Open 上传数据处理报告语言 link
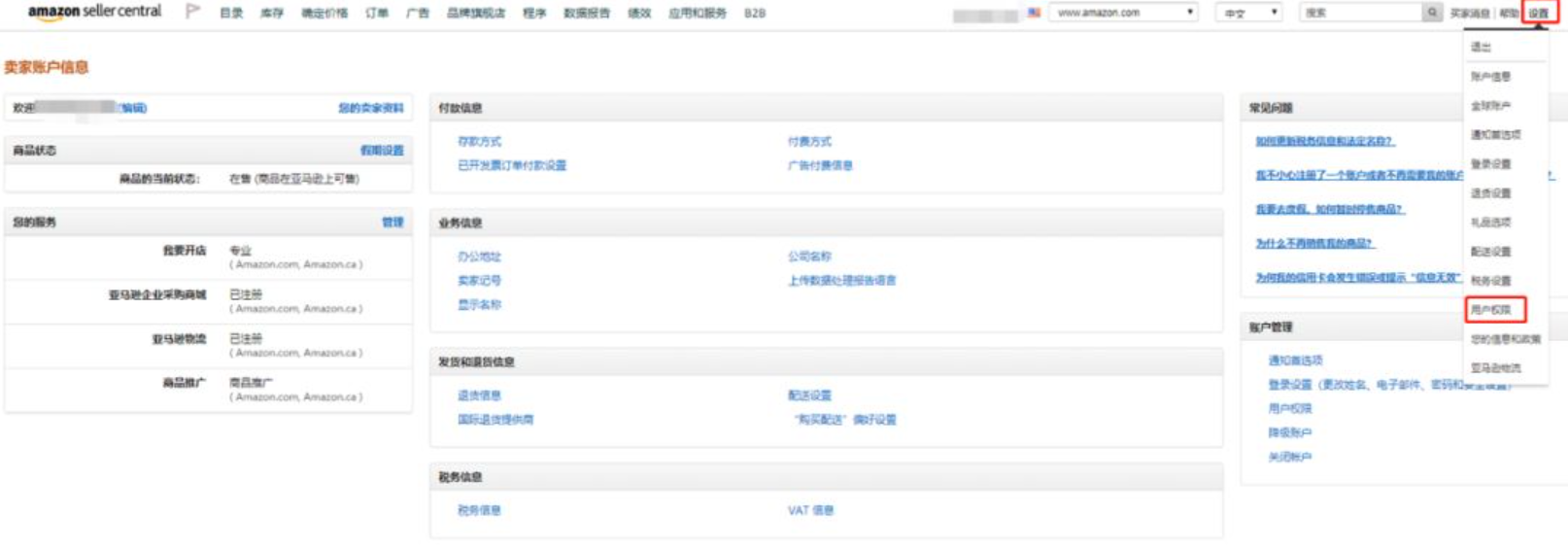The width and height of the screenshot is (1568, 550). coord(841,280)
